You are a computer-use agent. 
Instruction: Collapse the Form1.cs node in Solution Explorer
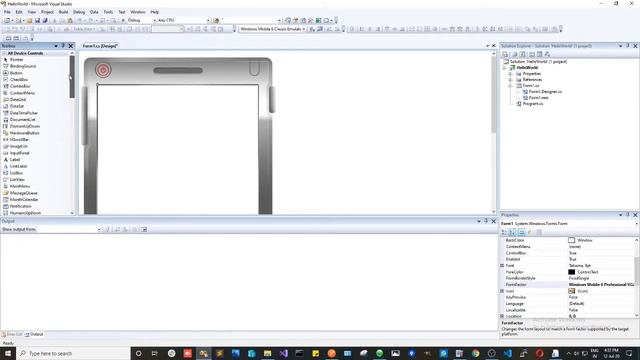tap(510, 86)
